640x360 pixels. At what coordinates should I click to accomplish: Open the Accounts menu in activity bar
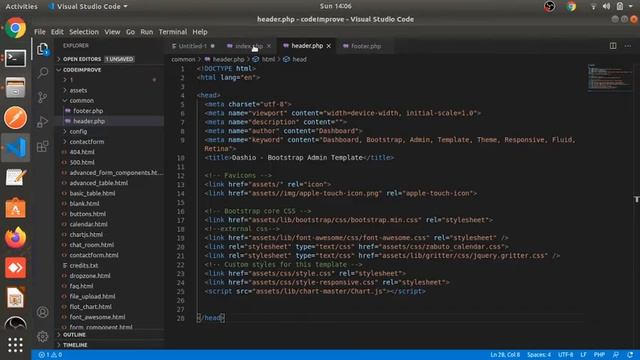43,312
